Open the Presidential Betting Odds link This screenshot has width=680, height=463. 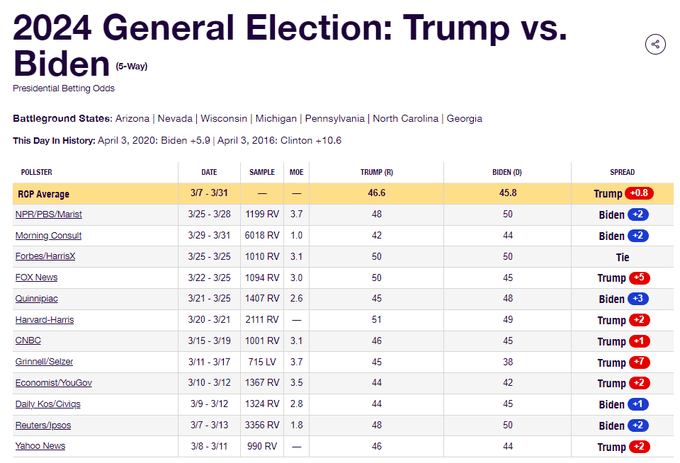coord(57,89)
